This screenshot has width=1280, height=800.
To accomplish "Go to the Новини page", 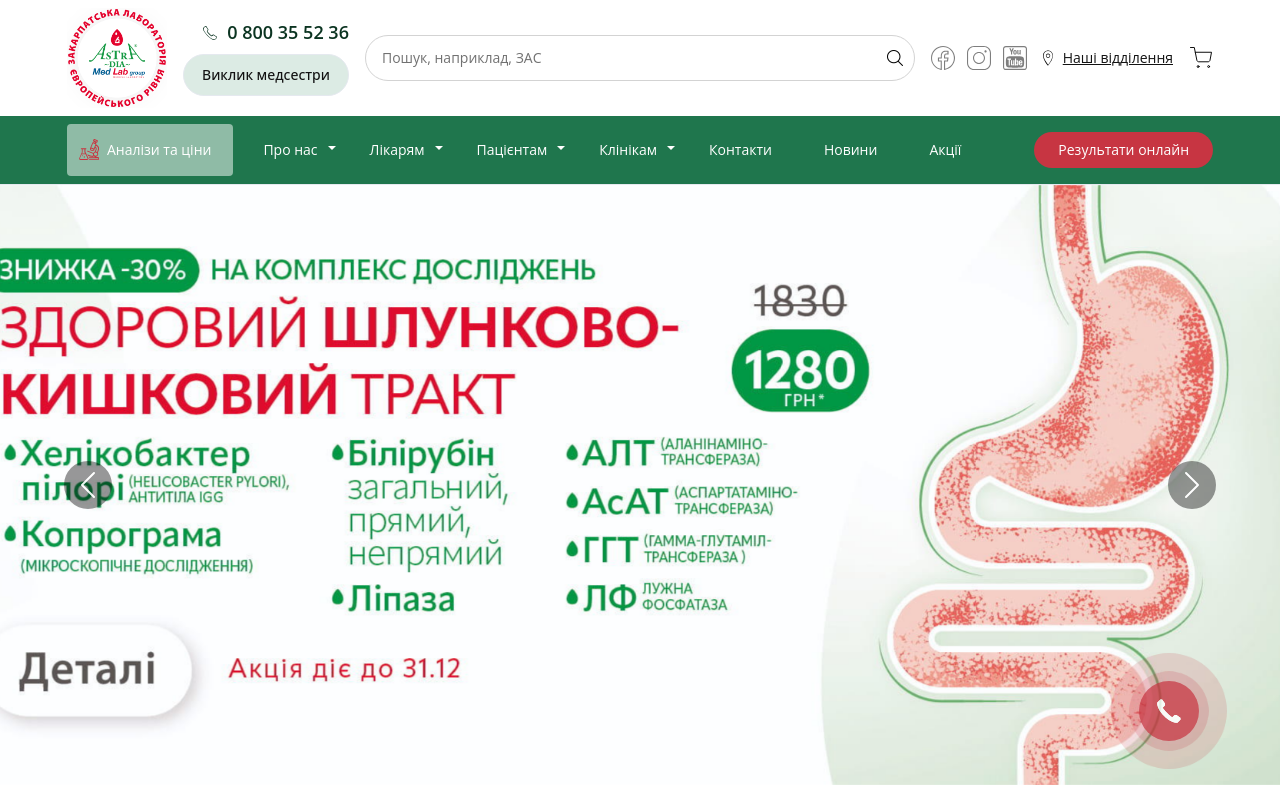I will pyautogui.click(x=850, y=150).
